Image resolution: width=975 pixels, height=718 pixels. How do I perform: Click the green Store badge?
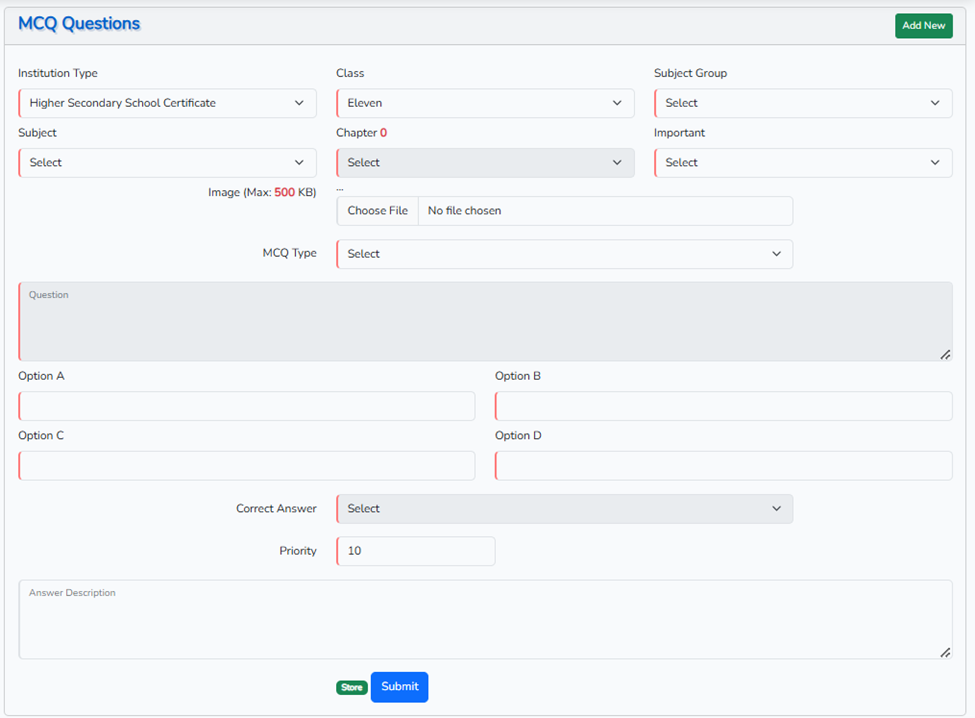pos(351,688)
